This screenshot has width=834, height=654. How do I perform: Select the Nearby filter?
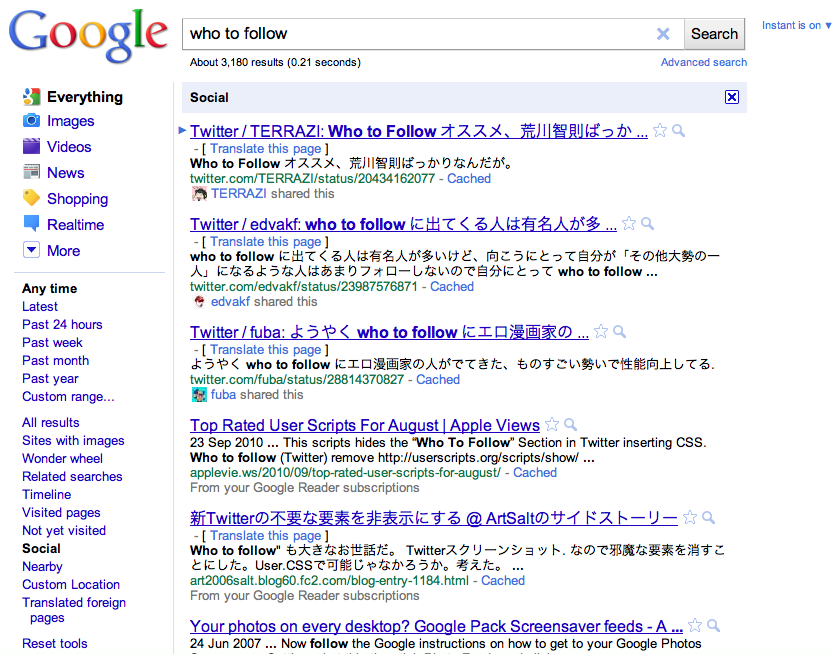click(x=42, y=566)
